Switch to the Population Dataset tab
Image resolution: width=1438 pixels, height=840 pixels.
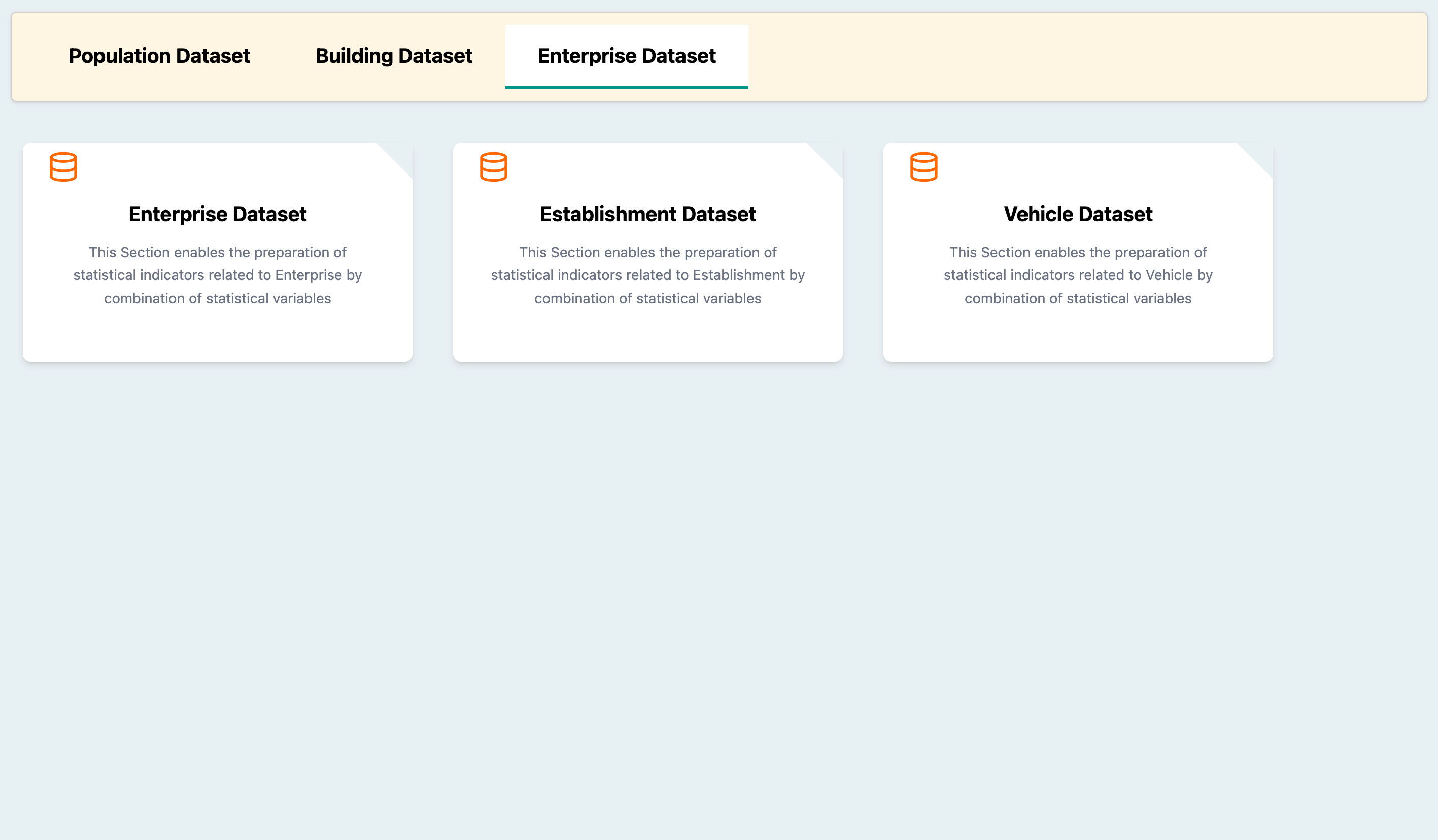[159, 56]
